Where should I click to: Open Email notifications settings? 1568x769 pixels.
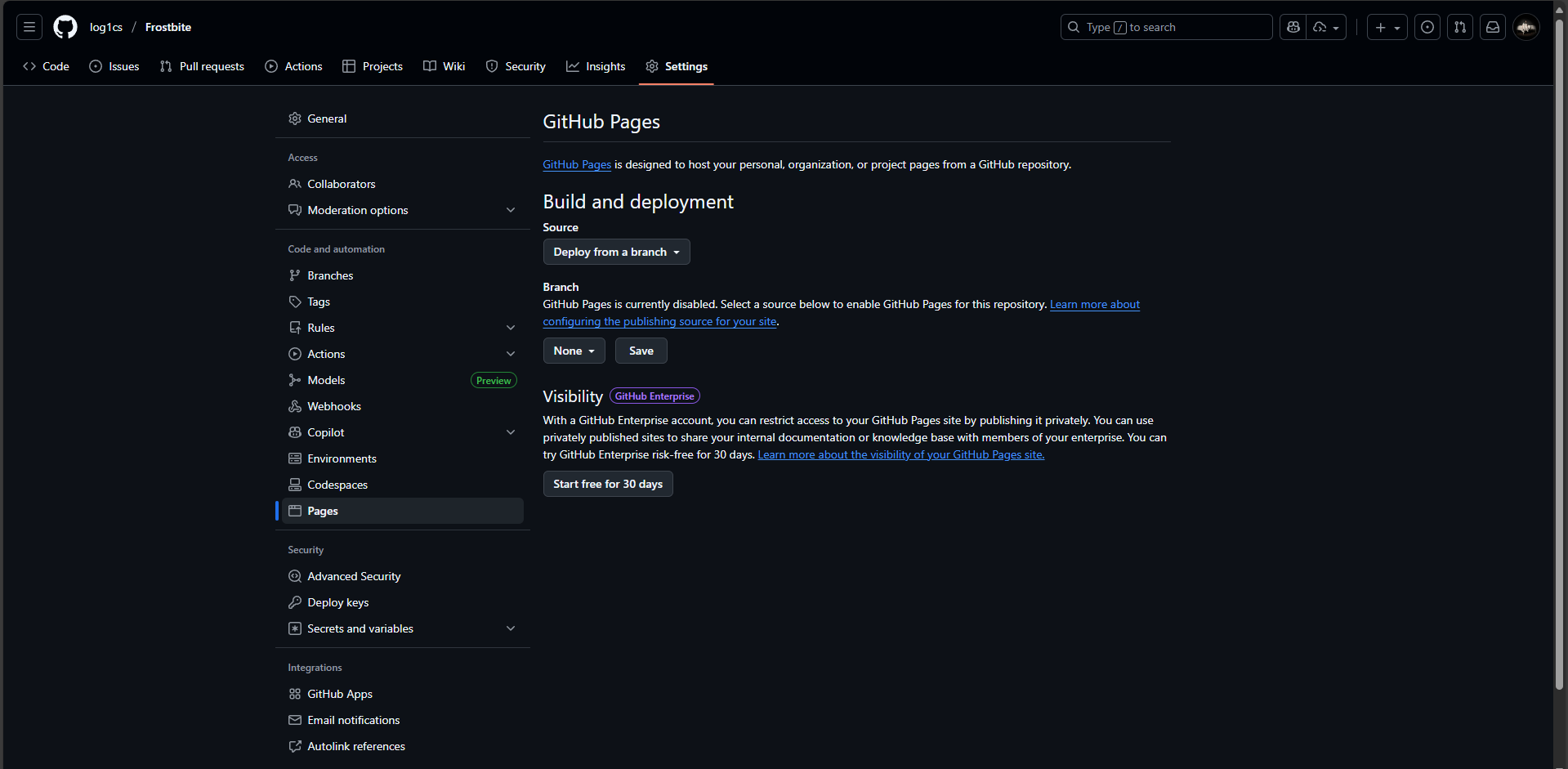403,720
